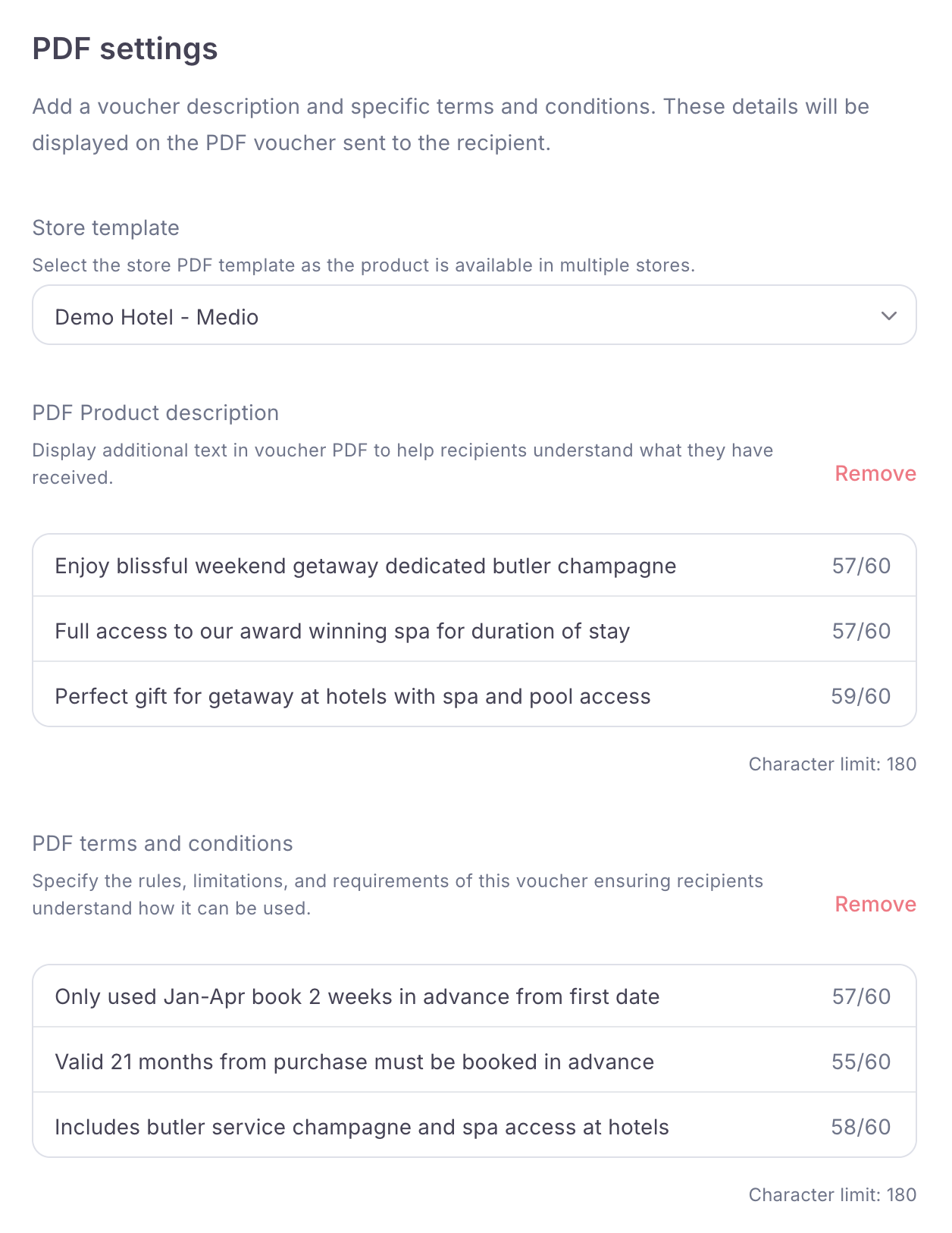Click the Store template label
This screenshot has width=952, height=1233.
[x=106, y=227]
